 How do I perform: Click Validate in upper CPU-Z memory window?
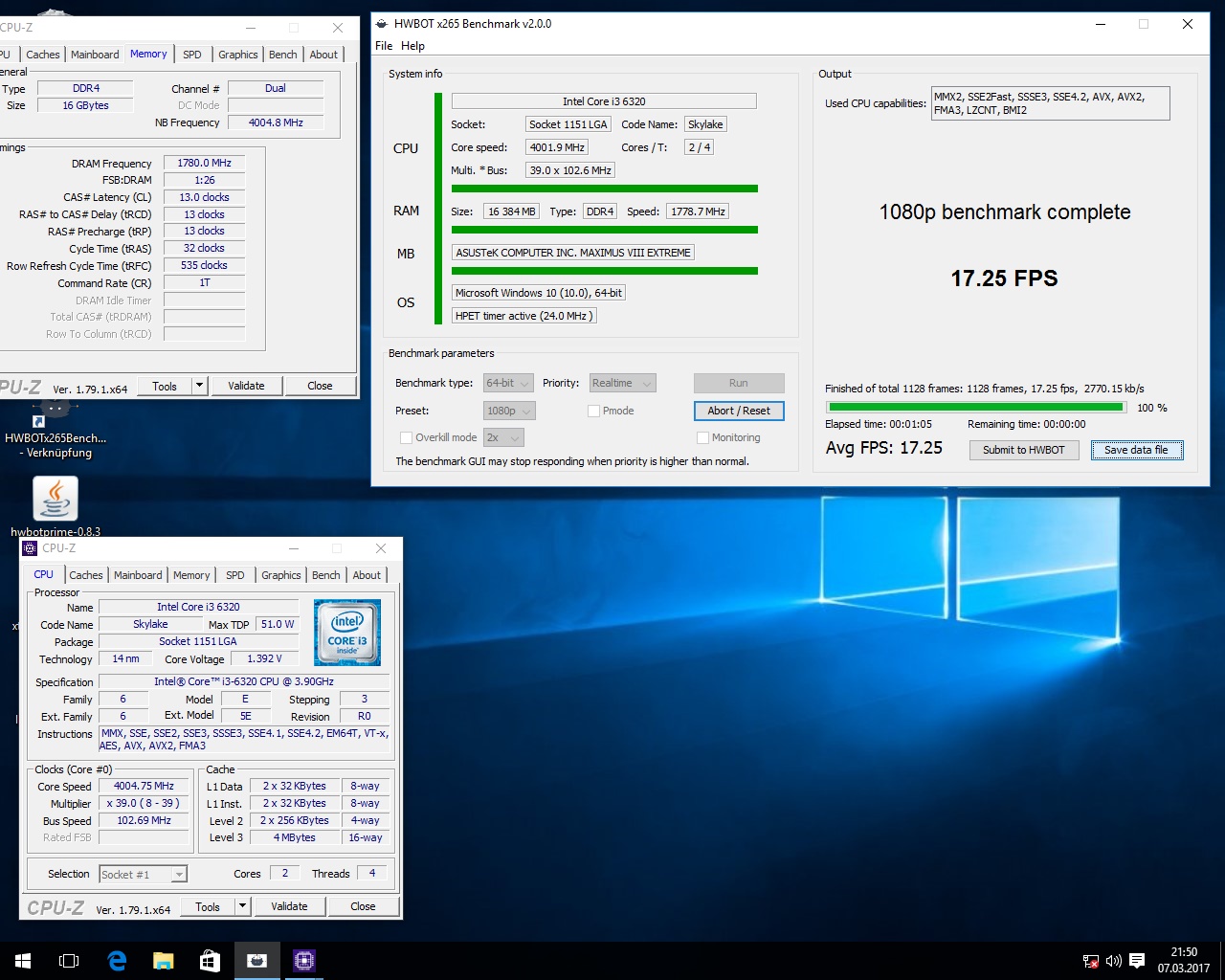(246, 386)
